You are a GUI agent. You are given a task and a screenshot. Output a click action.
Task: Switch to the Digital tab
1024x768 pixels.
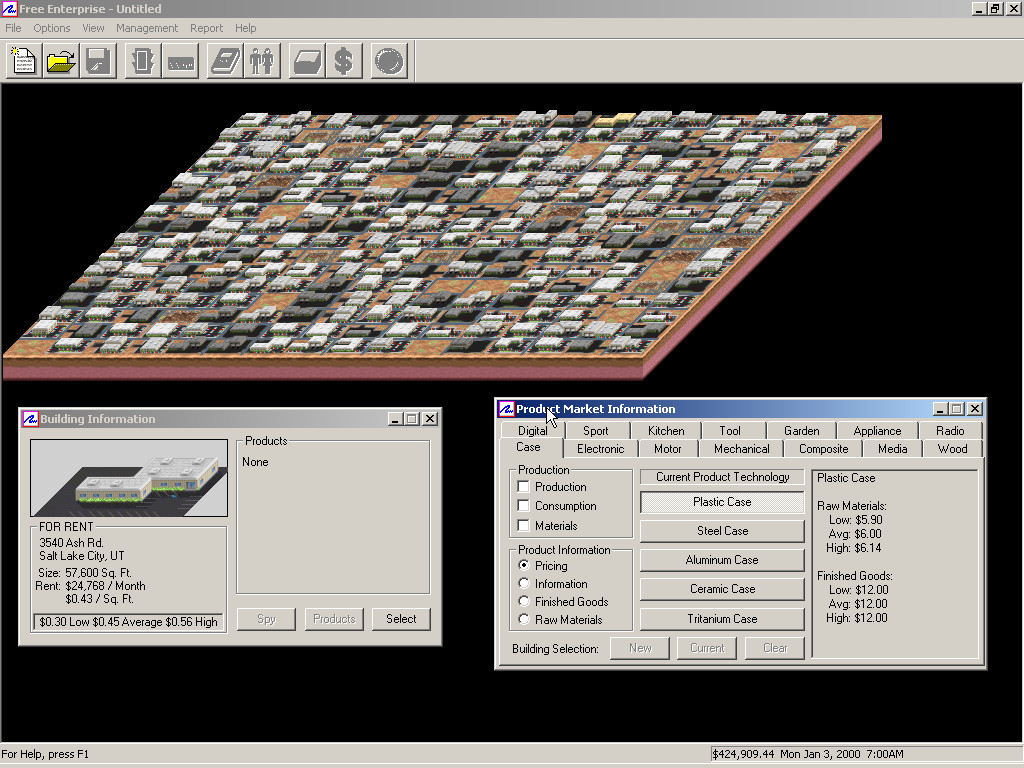(x=532, y=430)
